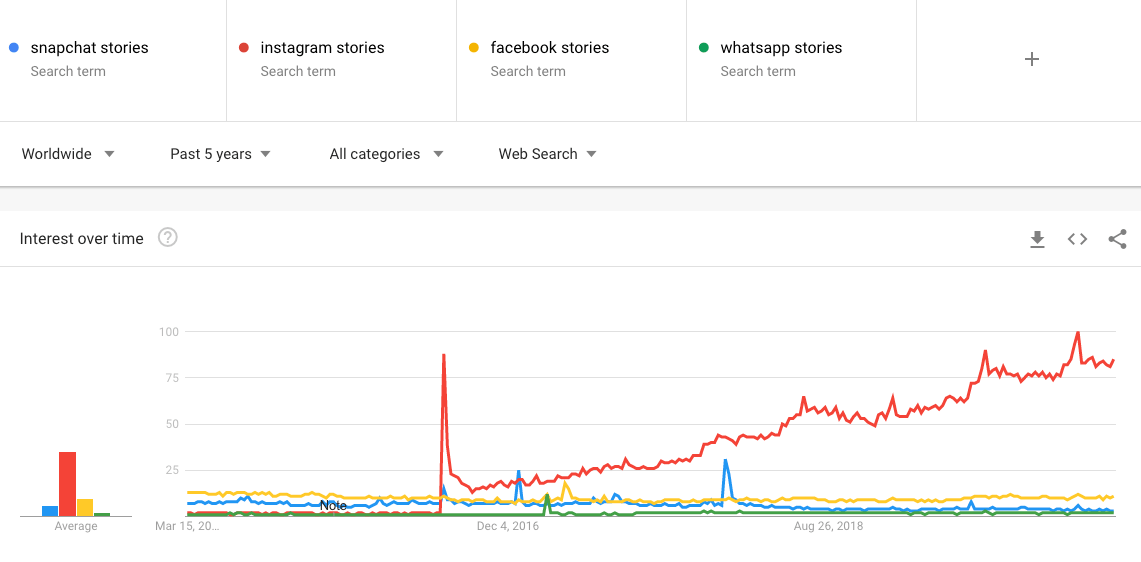This screenshot has width=1141, height=562.
Task: Click the red instagram stories dot
Action: 243,47
